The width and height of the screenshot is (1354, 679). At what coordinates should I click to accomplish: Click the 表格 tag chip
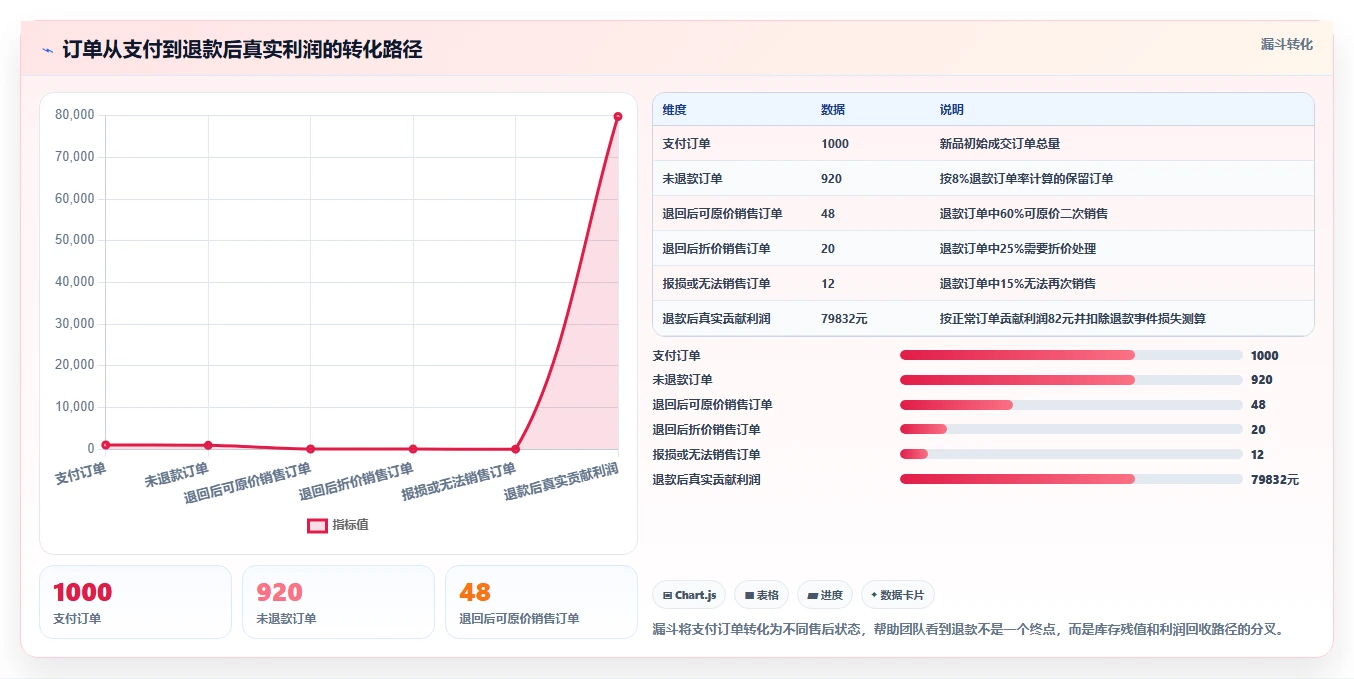[761, 595]
